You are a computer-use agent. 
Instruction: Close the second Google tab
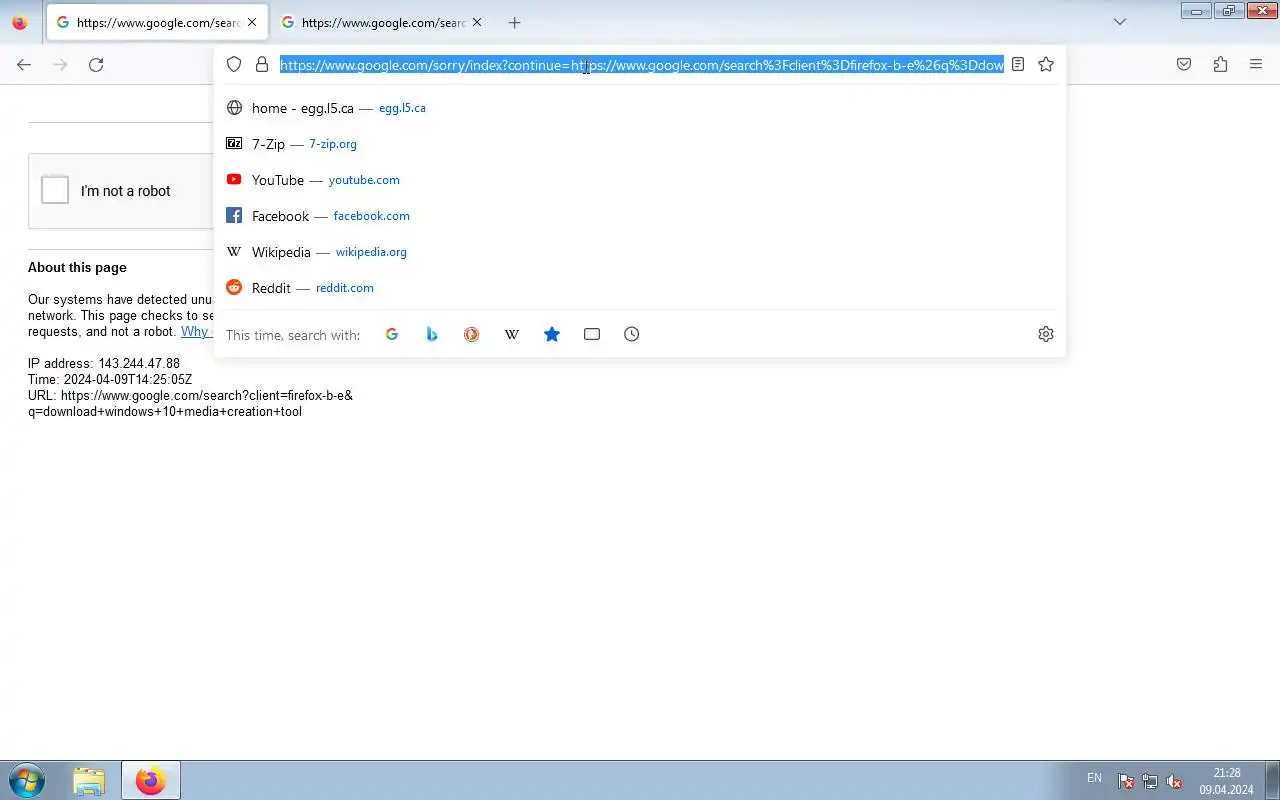477,22
